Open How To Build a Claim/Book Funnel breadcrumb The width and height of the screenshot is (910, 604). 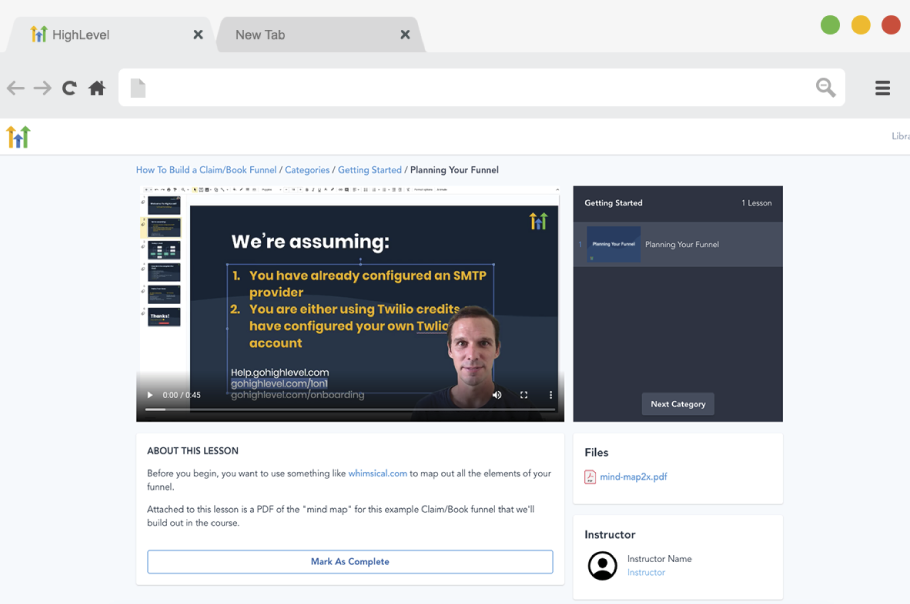coord(206,170)
